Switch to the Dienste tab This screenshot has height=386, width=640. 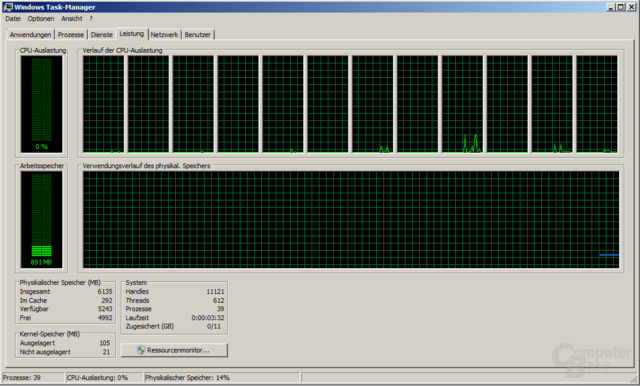click(x=102, y=35)
